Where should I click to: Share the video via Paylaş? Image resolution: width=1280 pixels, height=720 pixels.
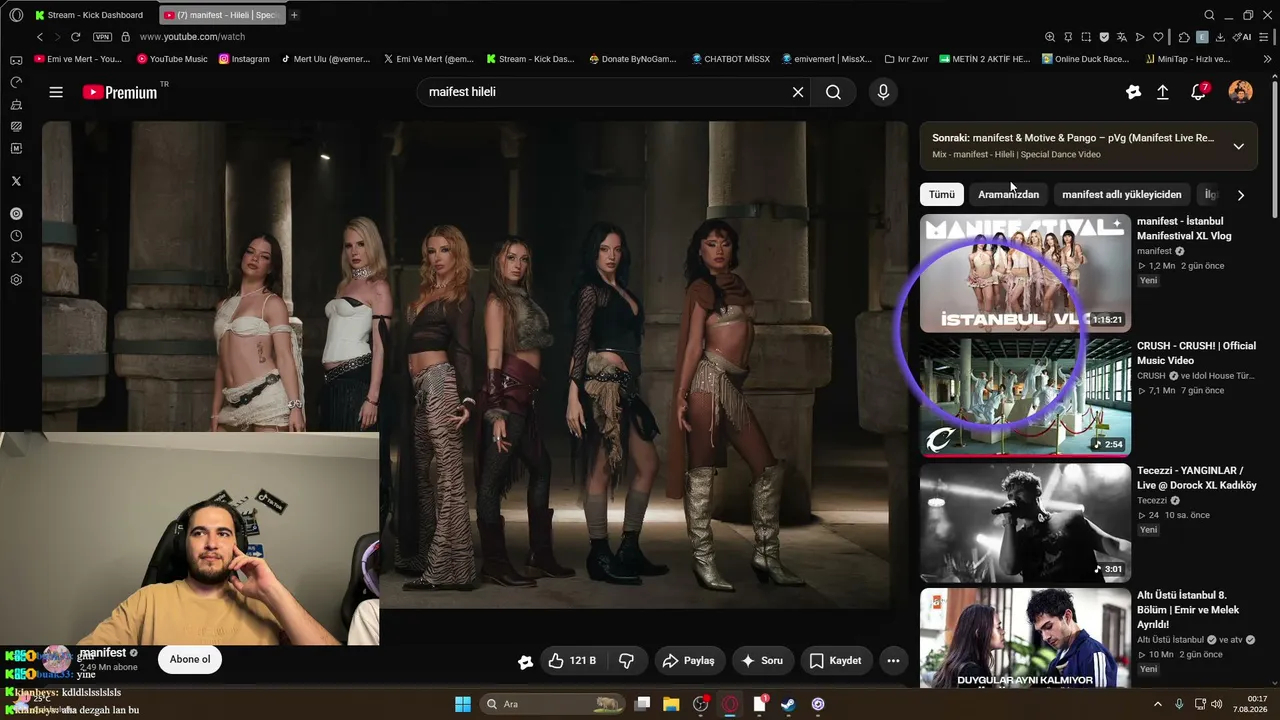point(689,661)
